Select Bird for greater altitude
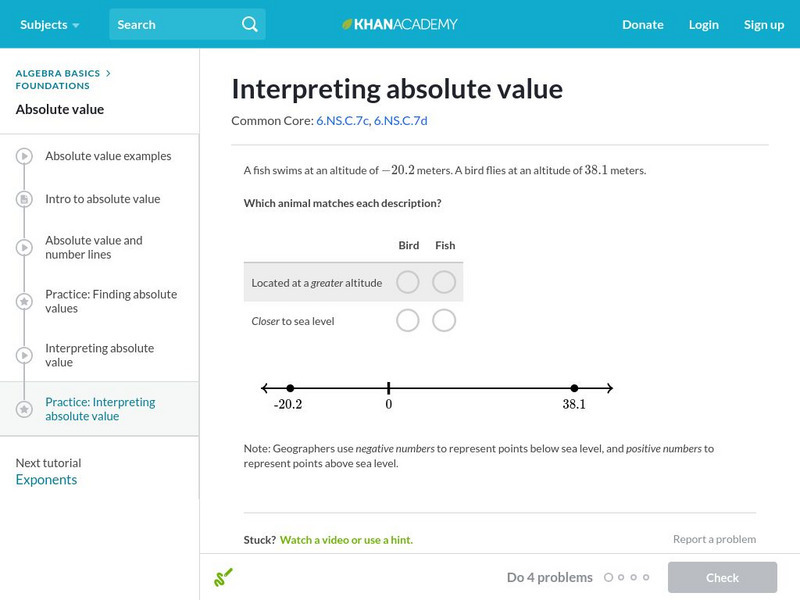Viewport: 800px width, 600px height. coord(408,282)
